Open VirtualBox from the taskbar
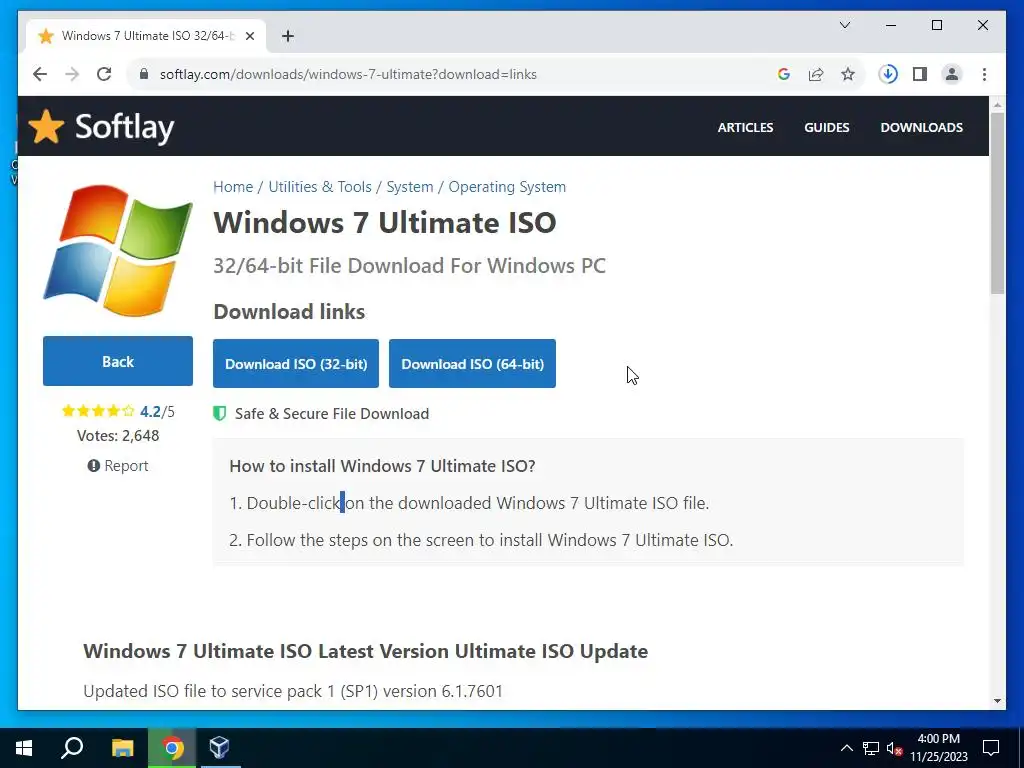The height and width of the screenshot is (768, 1024). click(219, 748)
